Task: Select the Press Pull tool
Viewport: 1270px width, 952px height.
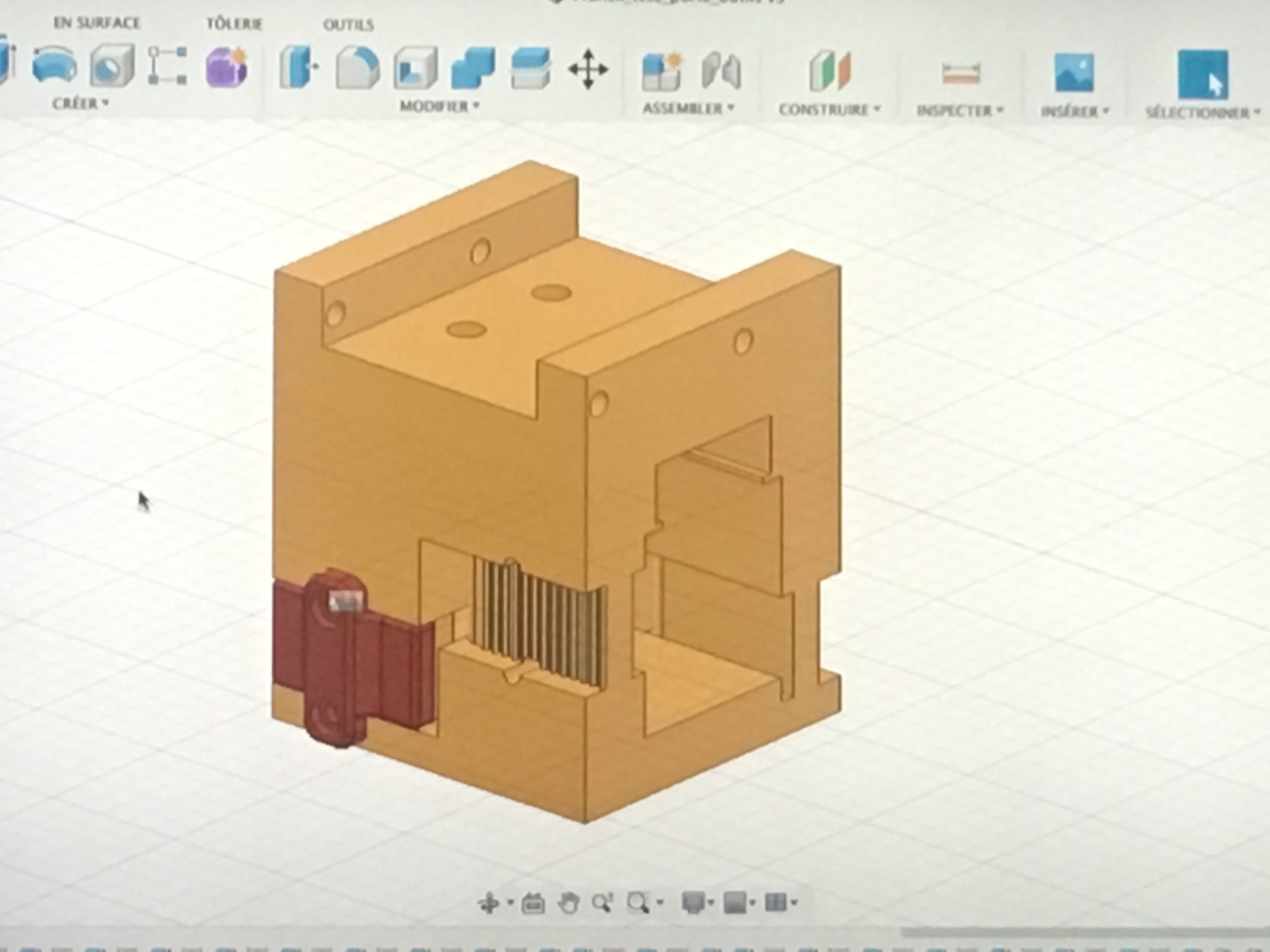Action: click(x=298, y=67)
